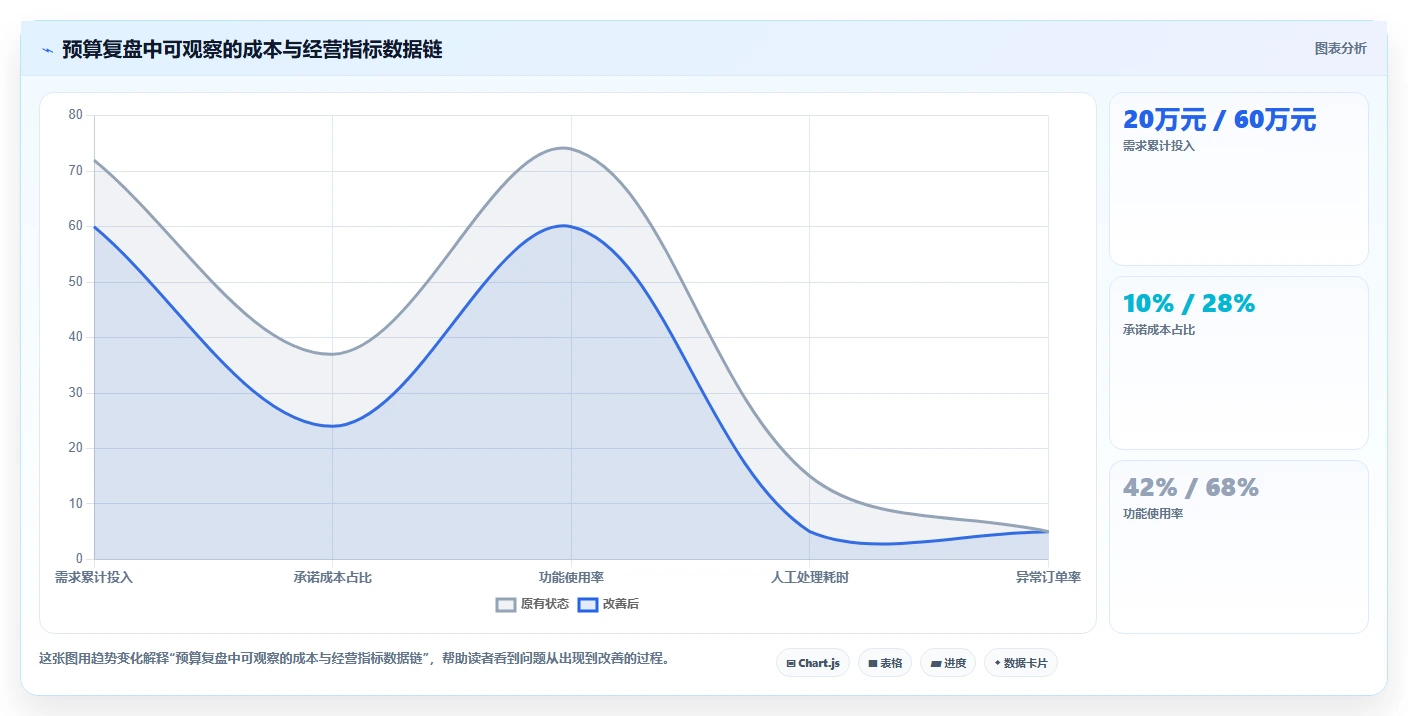Click the 原有状态 gray legend swatch
The width and height of the screenshot is (1408, 716).
pyautogui.click(x=506, y=604)
